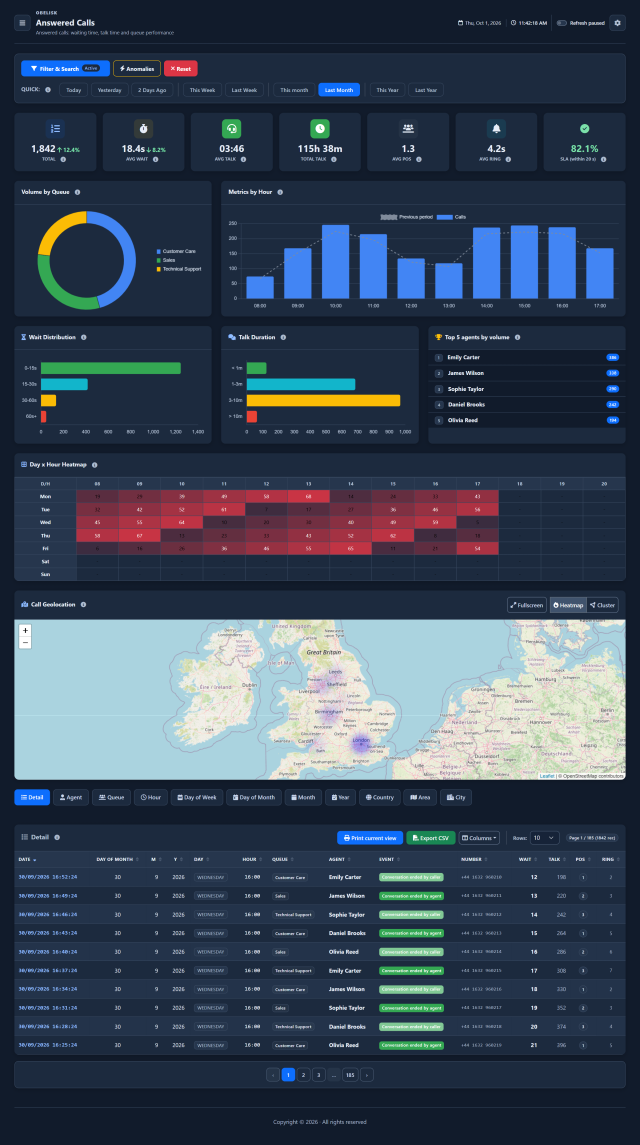Screen dimensions: 640x1145
Task: Toggle Customer Care legend swatch
Action: [159, 251]
